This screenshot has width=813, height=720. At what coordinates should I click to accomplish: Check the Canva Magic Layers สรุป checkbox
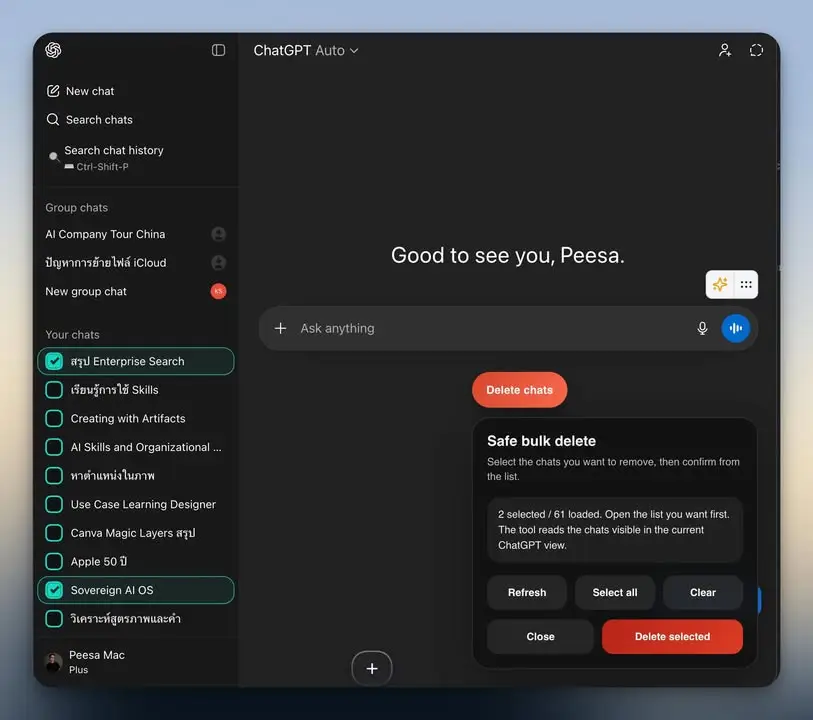(54, 533)
